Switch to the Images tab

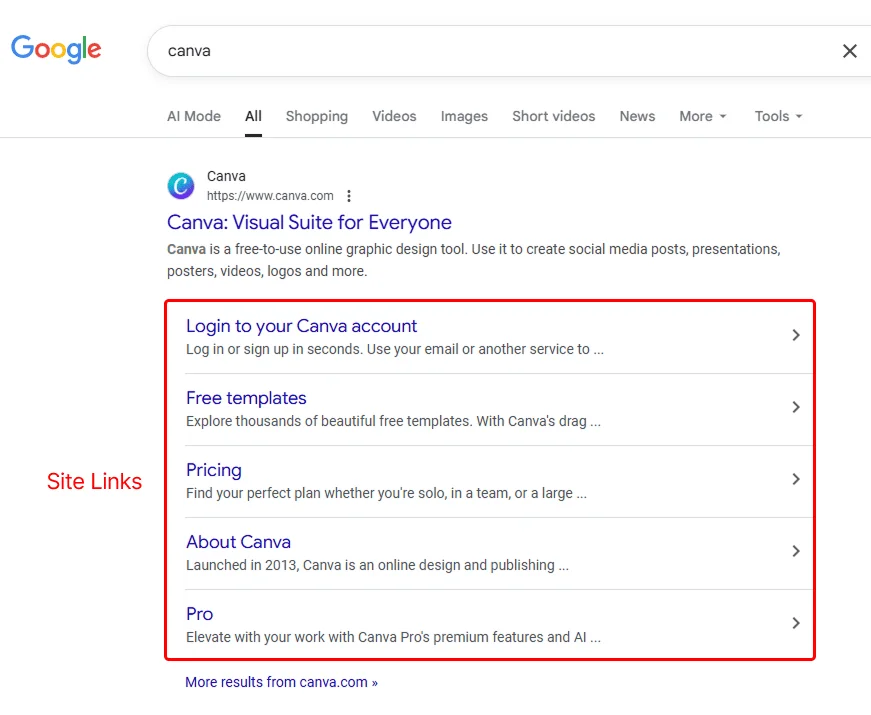(x=463, y=116)
